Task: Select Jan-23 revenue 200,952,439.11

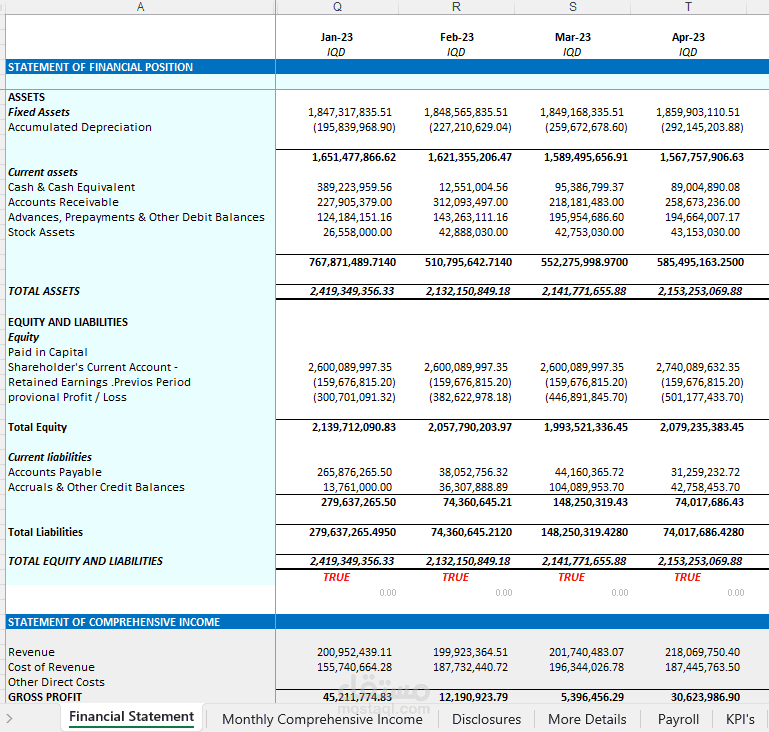Action: (354, 652)
